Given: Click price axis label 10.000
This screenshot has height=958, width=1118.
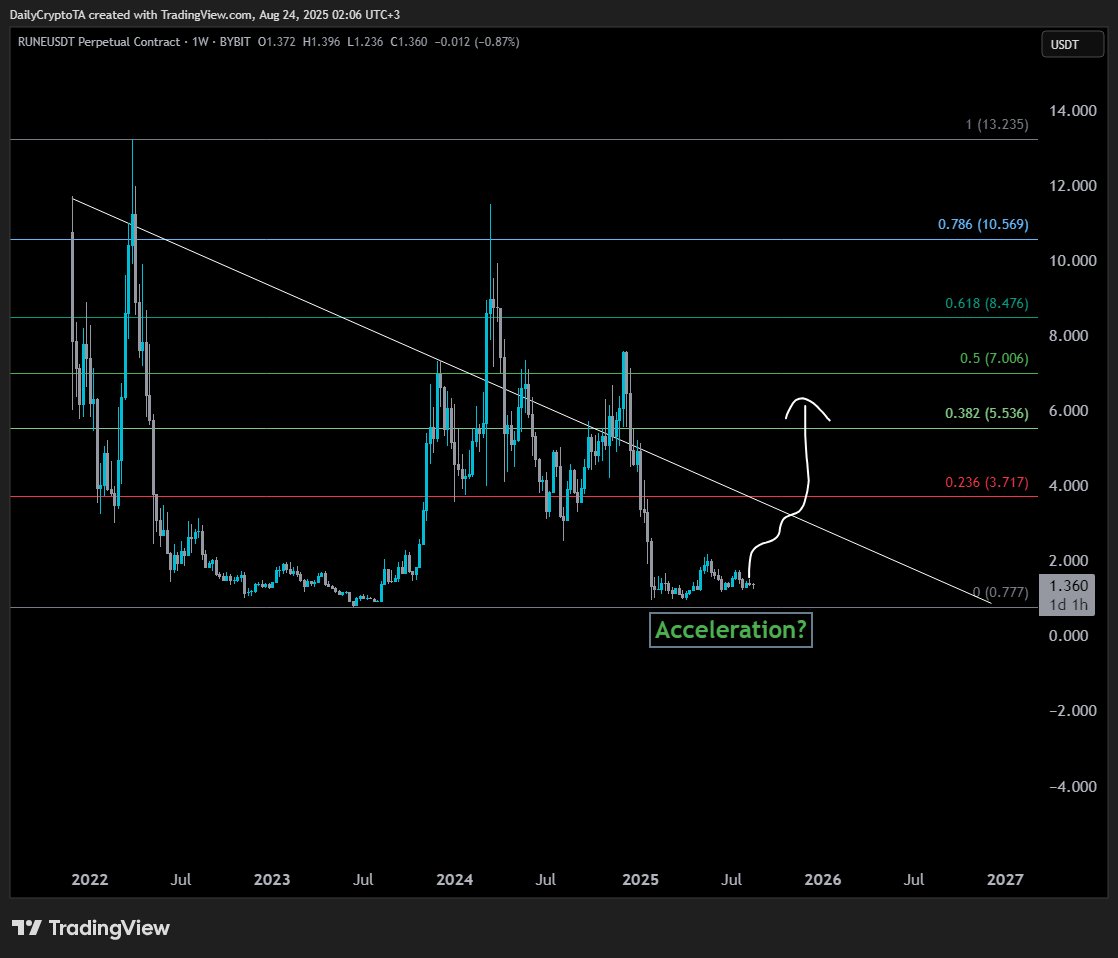Looking at the screenshot, I should click(x=1073, y=260).
